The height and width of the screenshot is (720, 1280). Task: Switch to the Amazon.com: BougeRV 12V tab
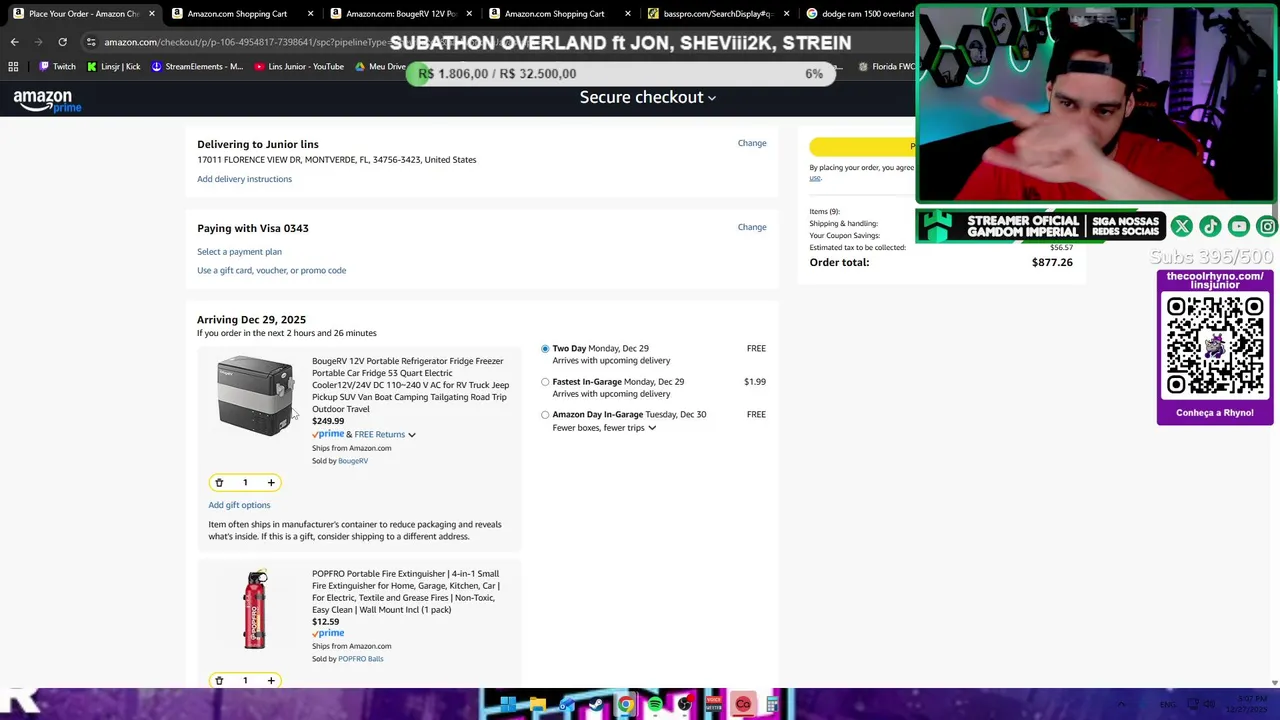pyautogui.click(x=400, y=14)
